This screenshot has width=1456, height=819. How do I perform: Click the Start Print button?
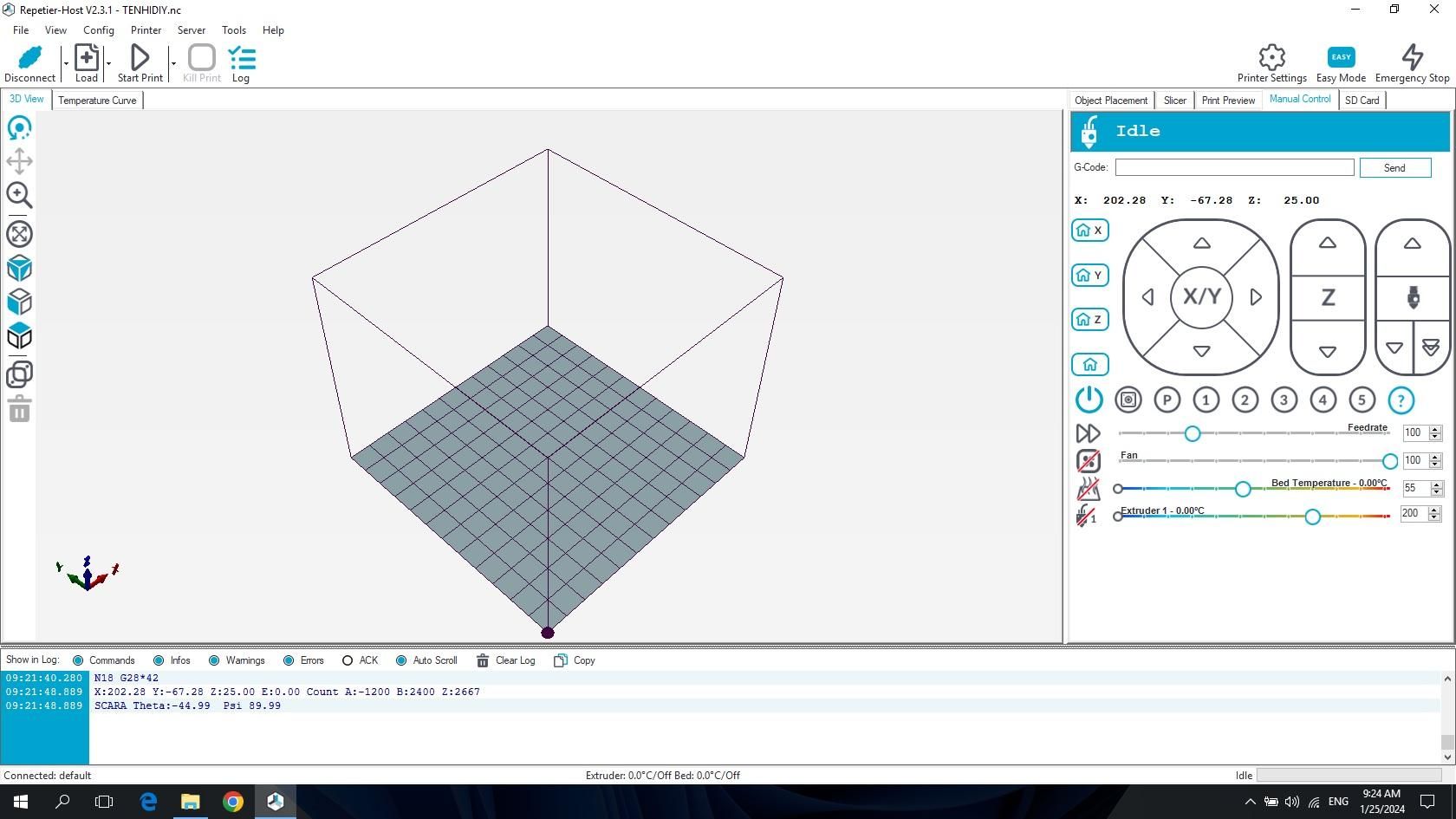(140, 64)
